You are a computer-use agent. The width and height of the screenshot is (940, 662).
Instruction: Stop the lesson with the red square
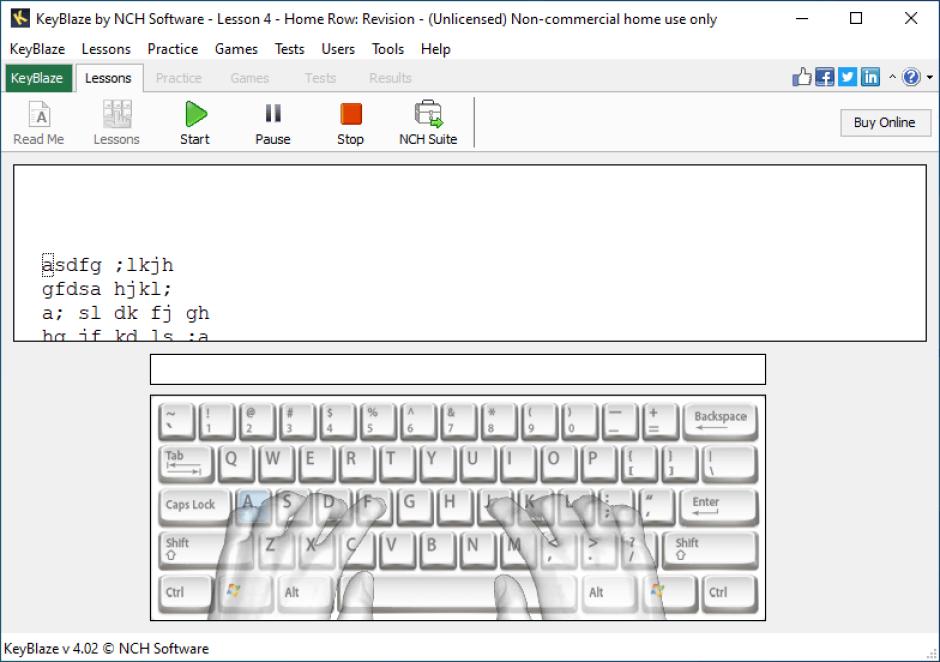click(x=351, y=123)
